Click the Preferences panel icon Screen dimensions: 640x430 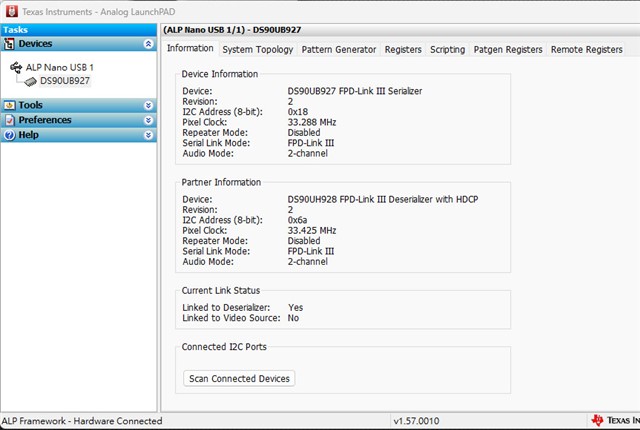click(x=9, y=120)
